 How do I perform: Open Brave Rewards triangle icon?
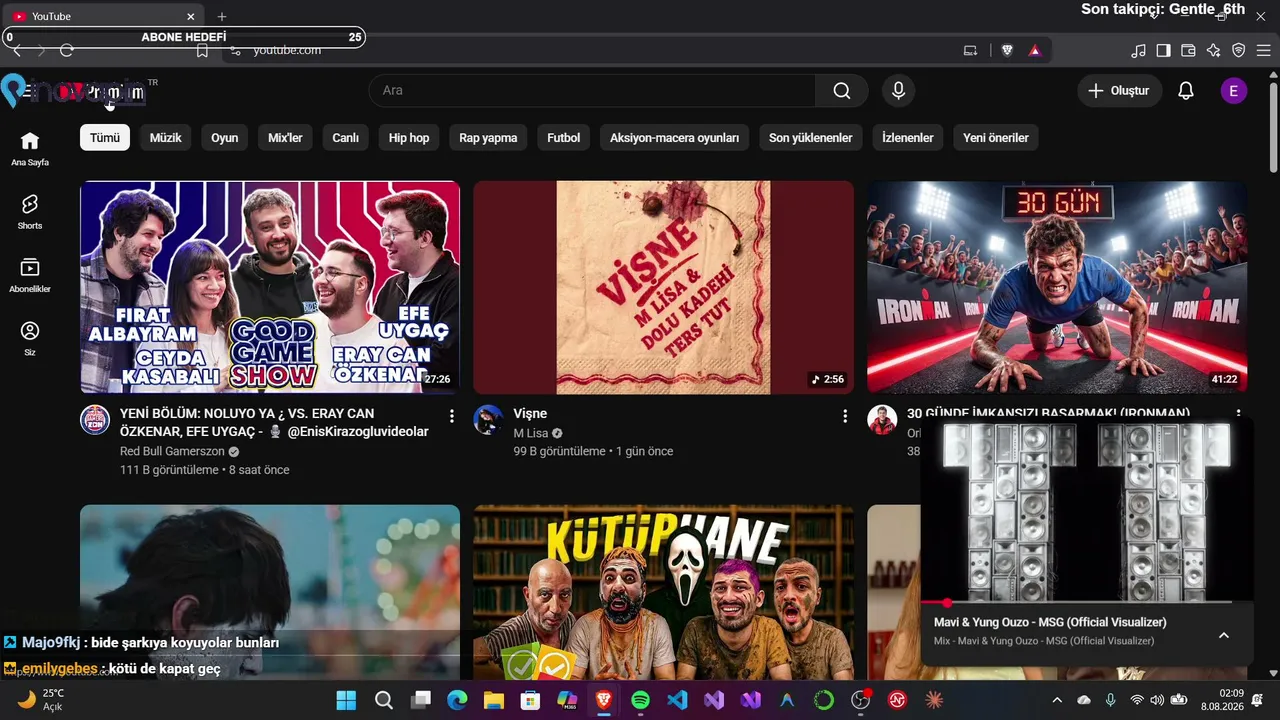tap(1035, 50)
